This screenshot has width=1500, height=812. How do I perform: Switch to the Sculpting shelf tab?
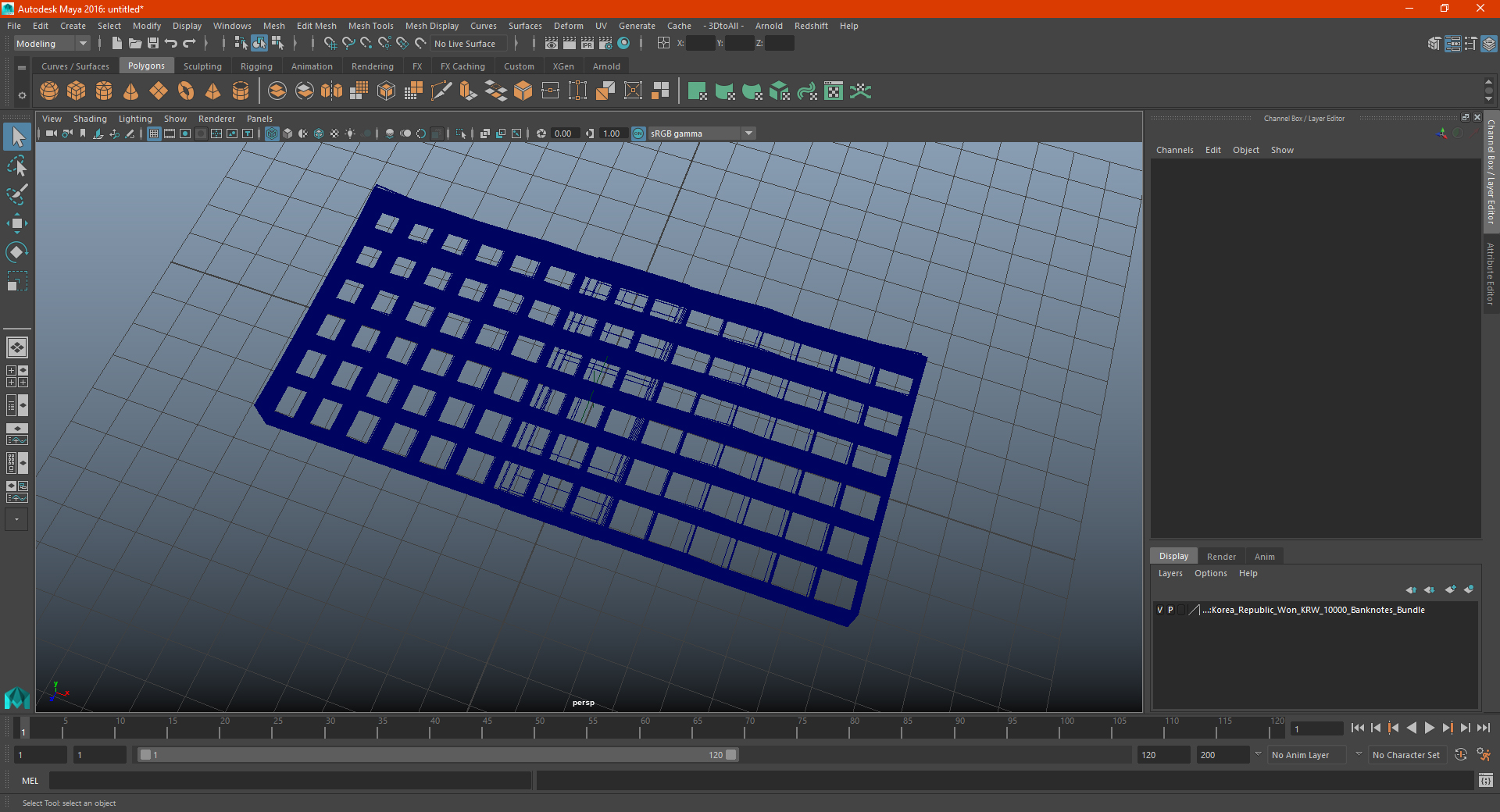202,66
